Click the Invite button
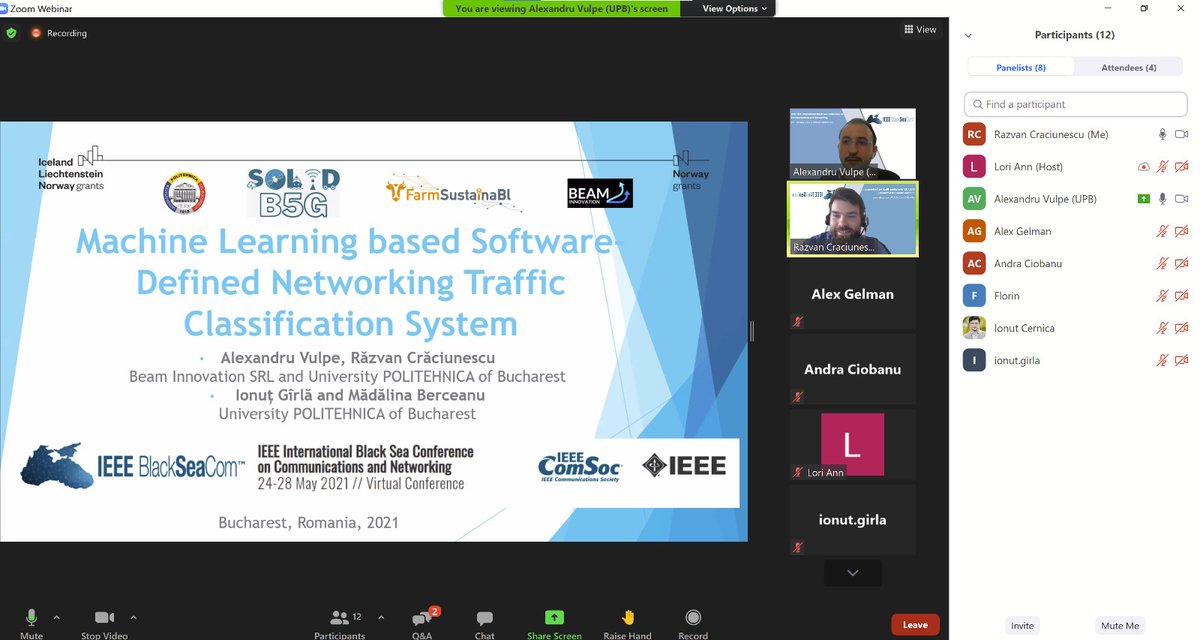Image resolution: width=1200 pixels, height=640 pixels. pos(1022,625)
